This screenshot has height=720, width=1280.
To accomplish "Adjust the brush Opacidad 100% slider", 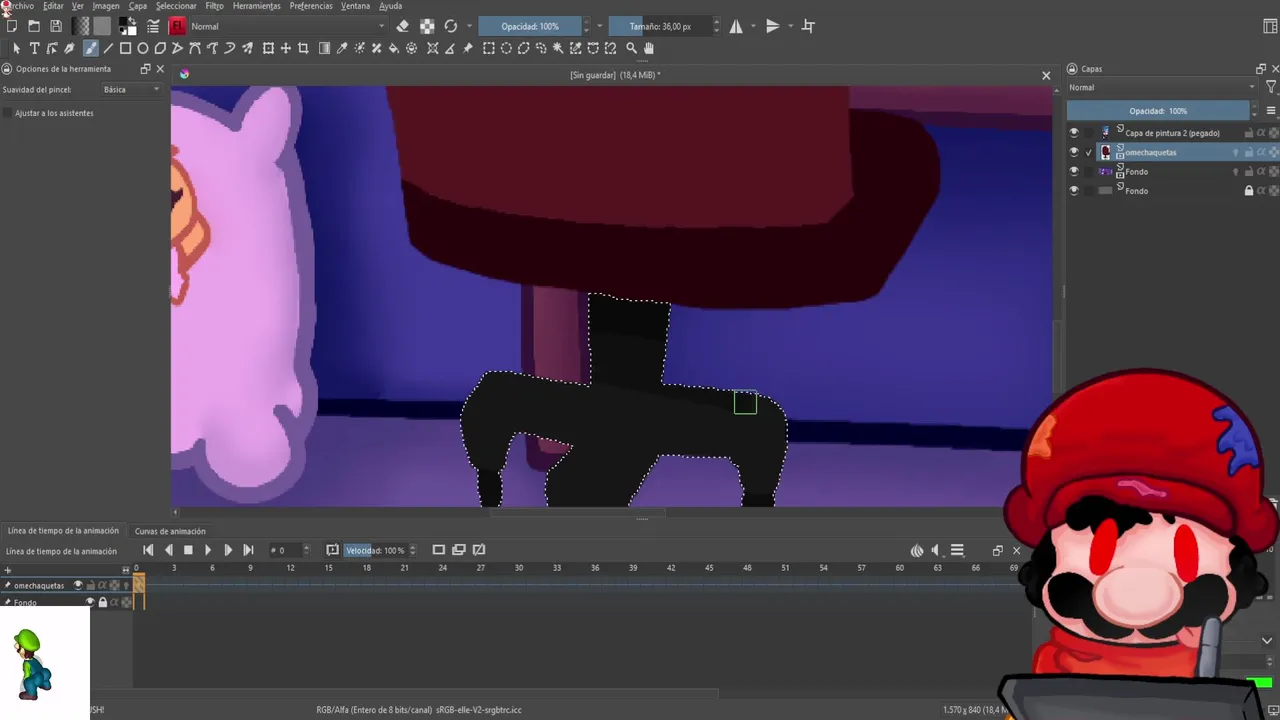I will click(x=529, y=26).
